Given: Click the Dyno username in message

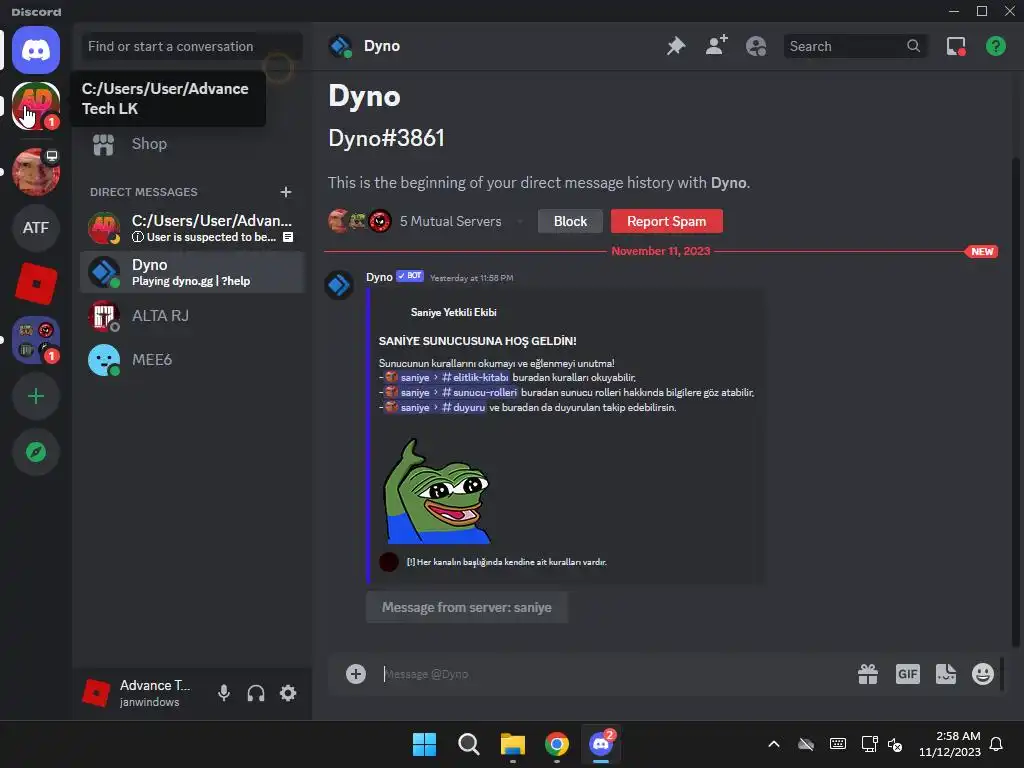Looking at the screenshot, I should point(379,277).
